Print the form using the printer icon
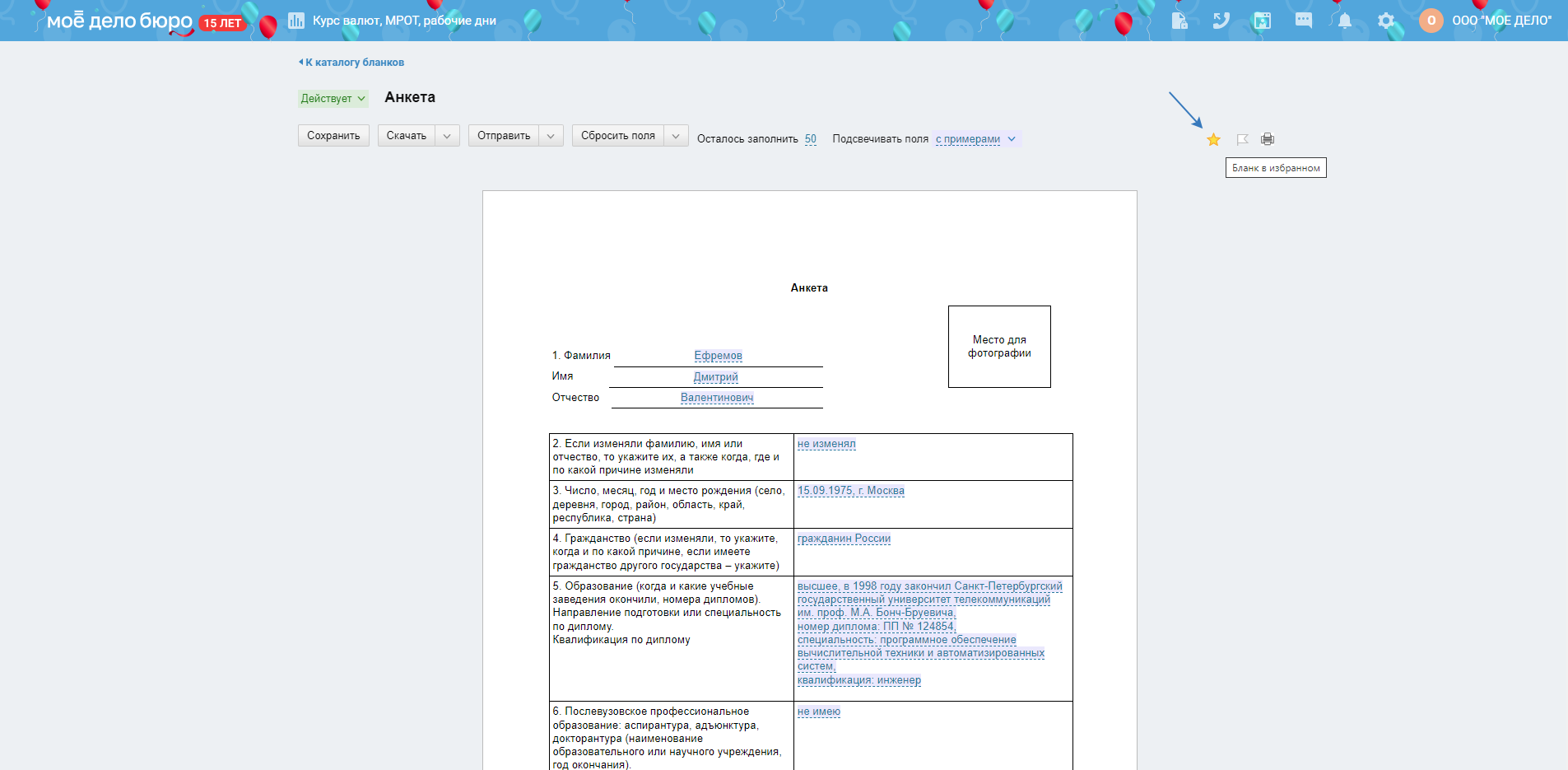This screenshot has width=1568, height=770. tap(1268, 139)
